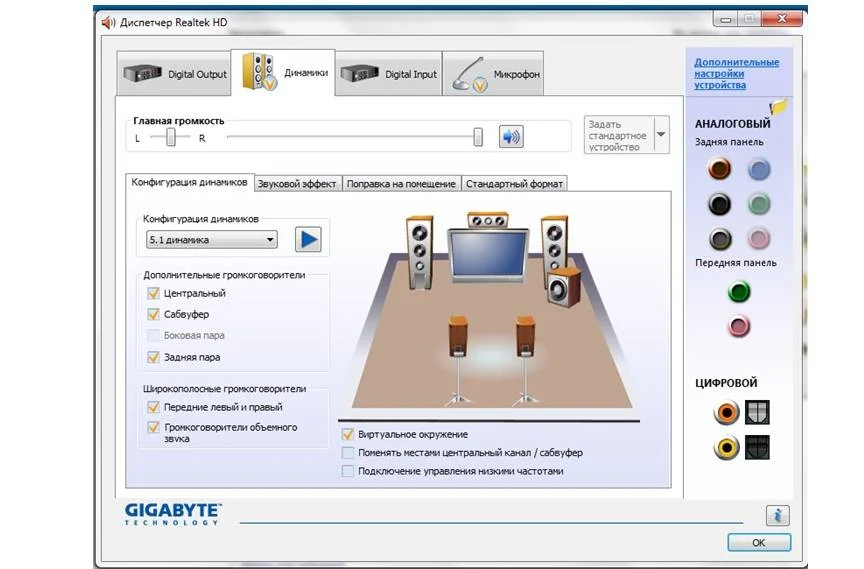Enable Подключение управления низкими частотами
Viewport: 864px width, 569px height.
coord(348,471)
